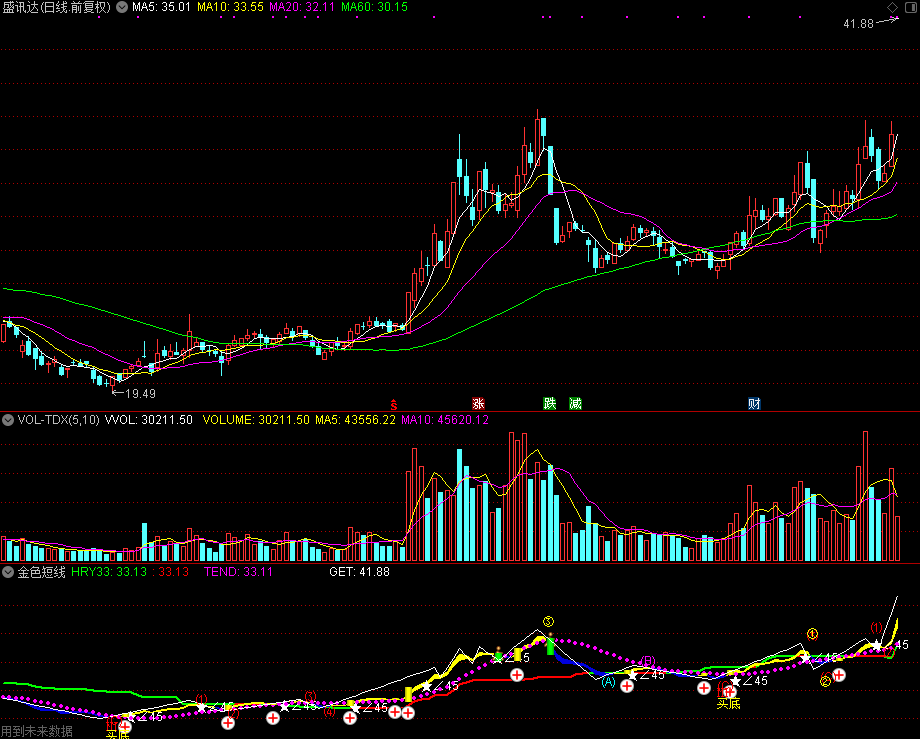Open the red S signal marker
The image size is (920, 739).
point(394,404)
